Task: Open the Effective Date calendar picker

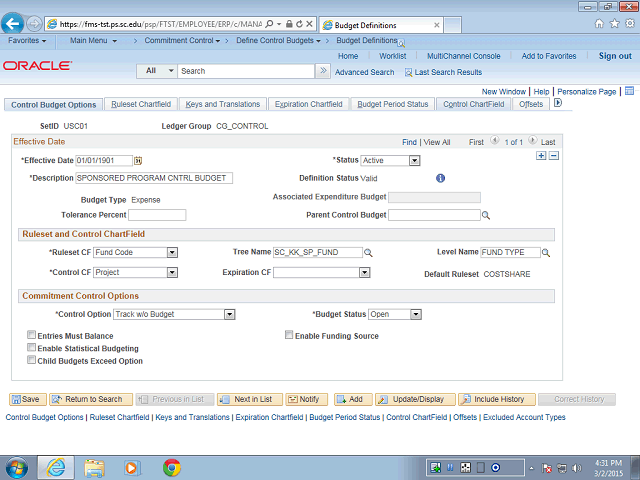Action: [x=138, y=161]
